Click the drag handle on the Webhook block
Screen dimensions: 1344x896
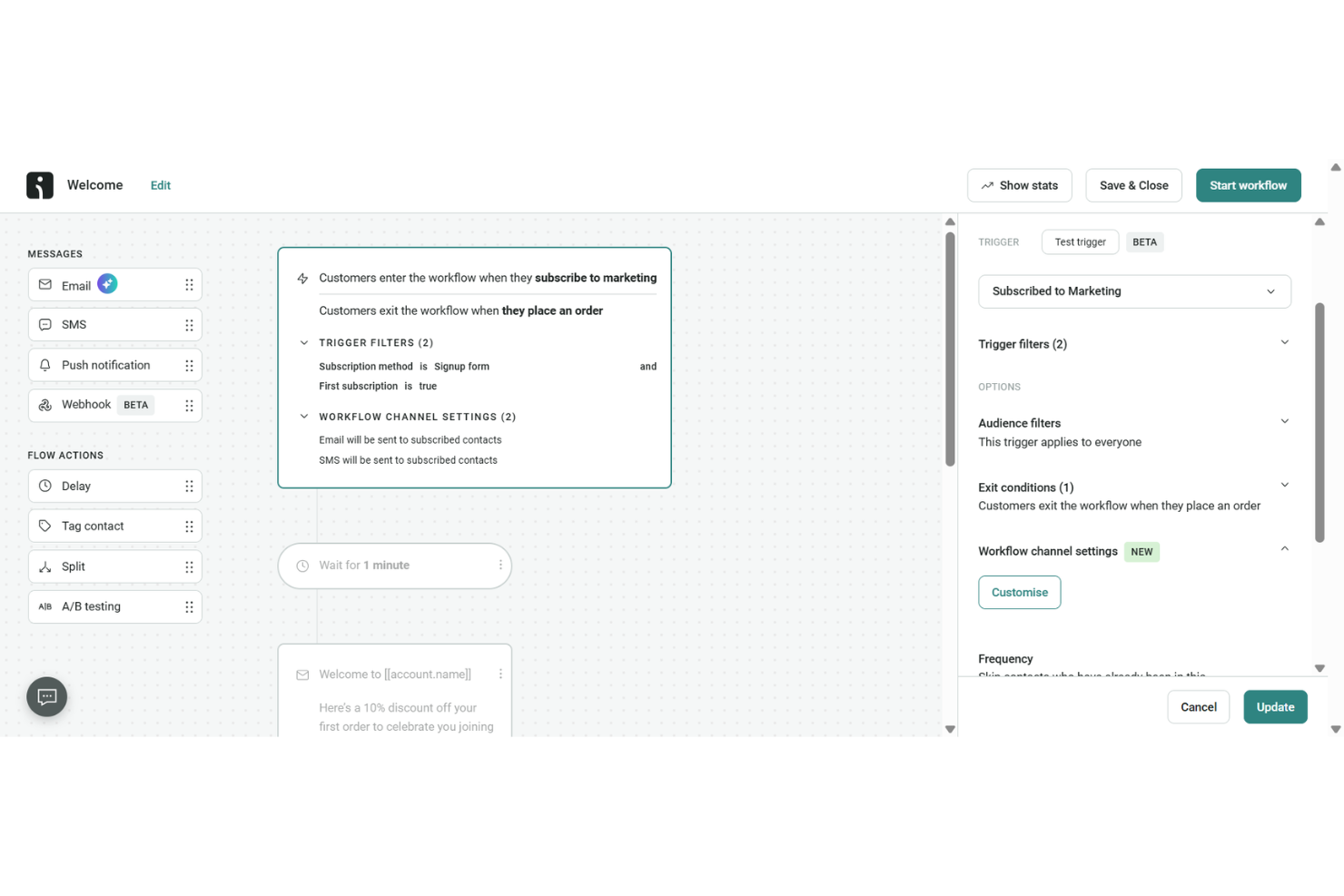(189, 405)
